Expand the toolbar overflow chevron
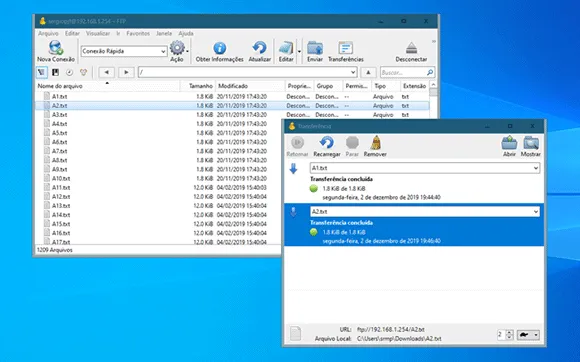 pyautogui.click(x=434, y=41)
